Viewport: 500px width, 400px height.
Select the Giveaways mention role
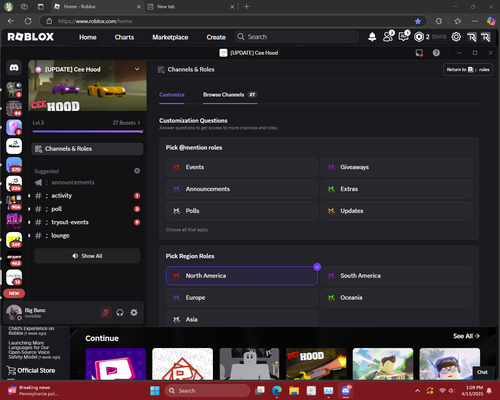pos(396,167)
